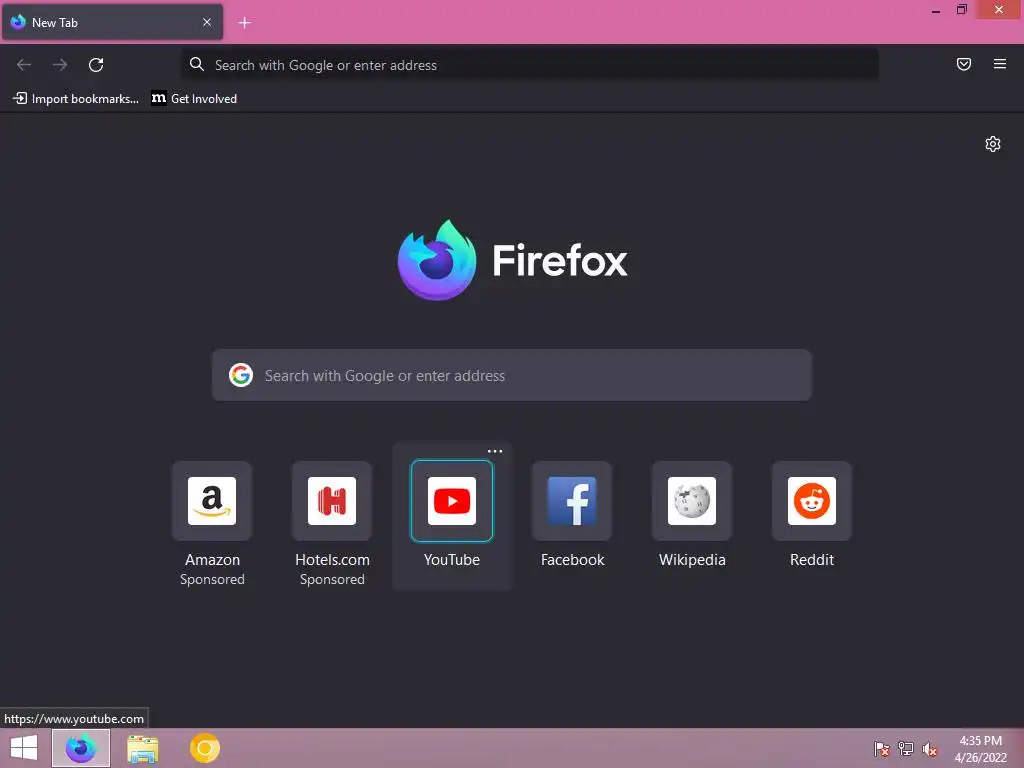Open a new tab with plus button
1024x768 pixels.
click(244, 23)
